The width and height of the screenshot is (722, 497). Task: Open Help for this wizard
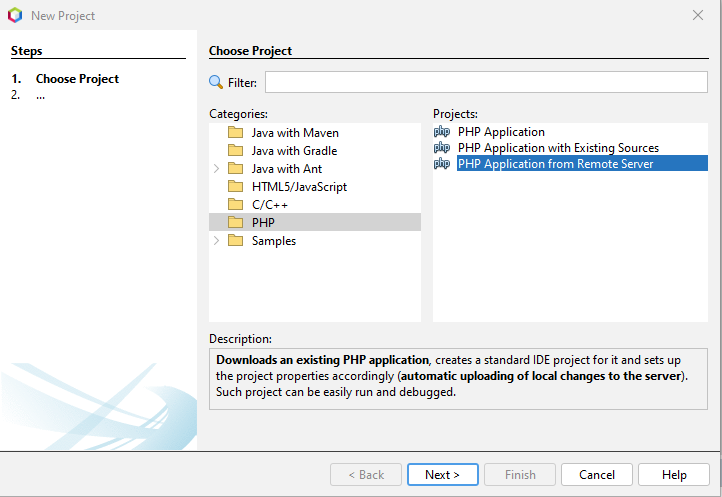(673, 475)
